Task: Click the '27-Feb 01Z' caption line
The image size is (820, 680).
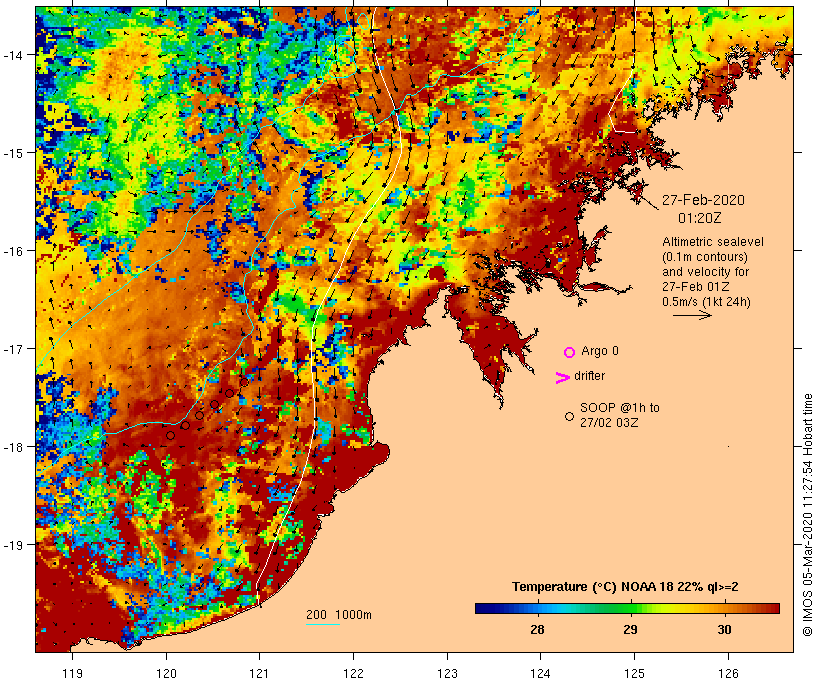Action: (695, 287)
